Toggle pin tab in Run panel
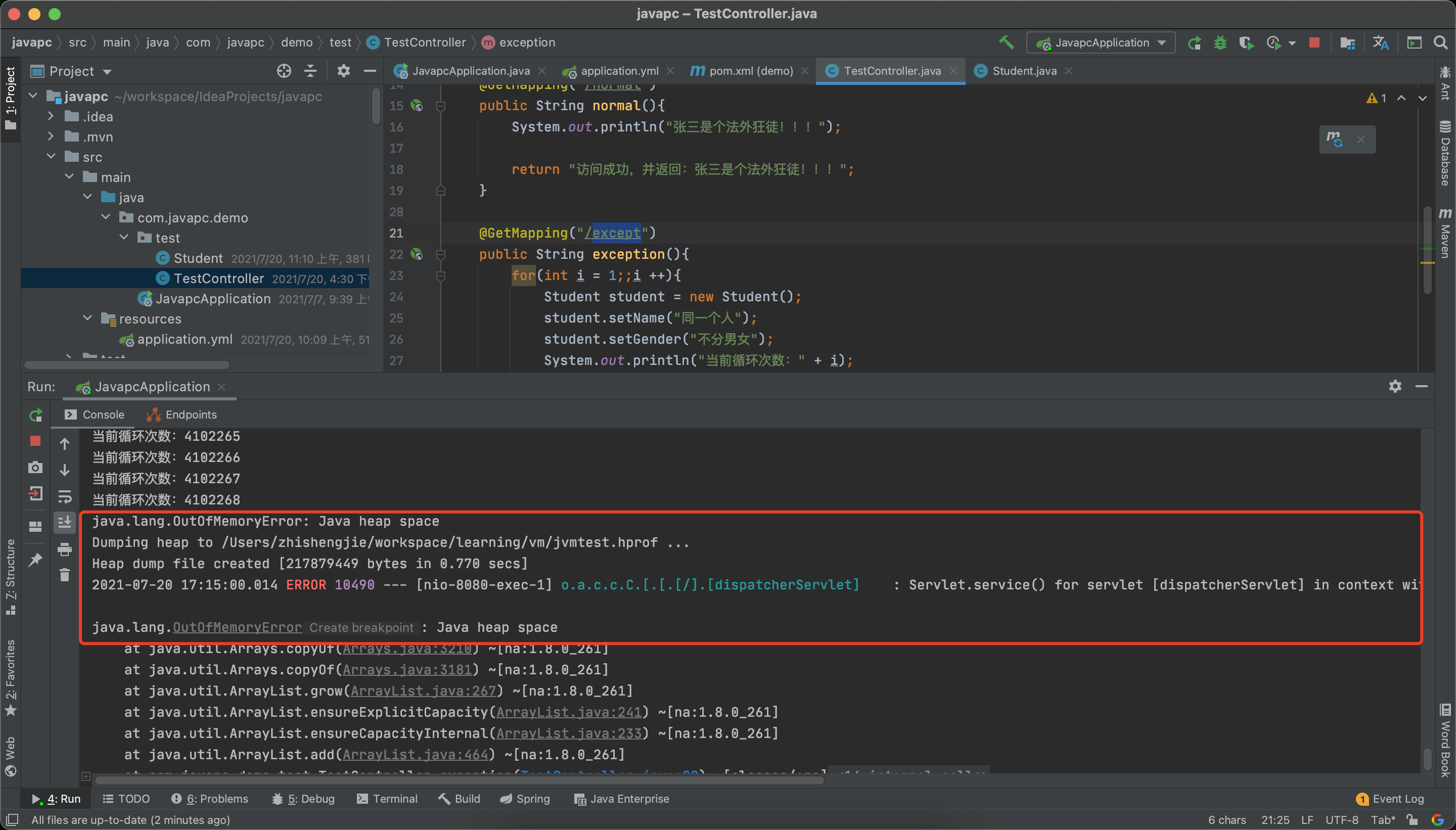1456x830 pixels. click(x=35, y=559)
